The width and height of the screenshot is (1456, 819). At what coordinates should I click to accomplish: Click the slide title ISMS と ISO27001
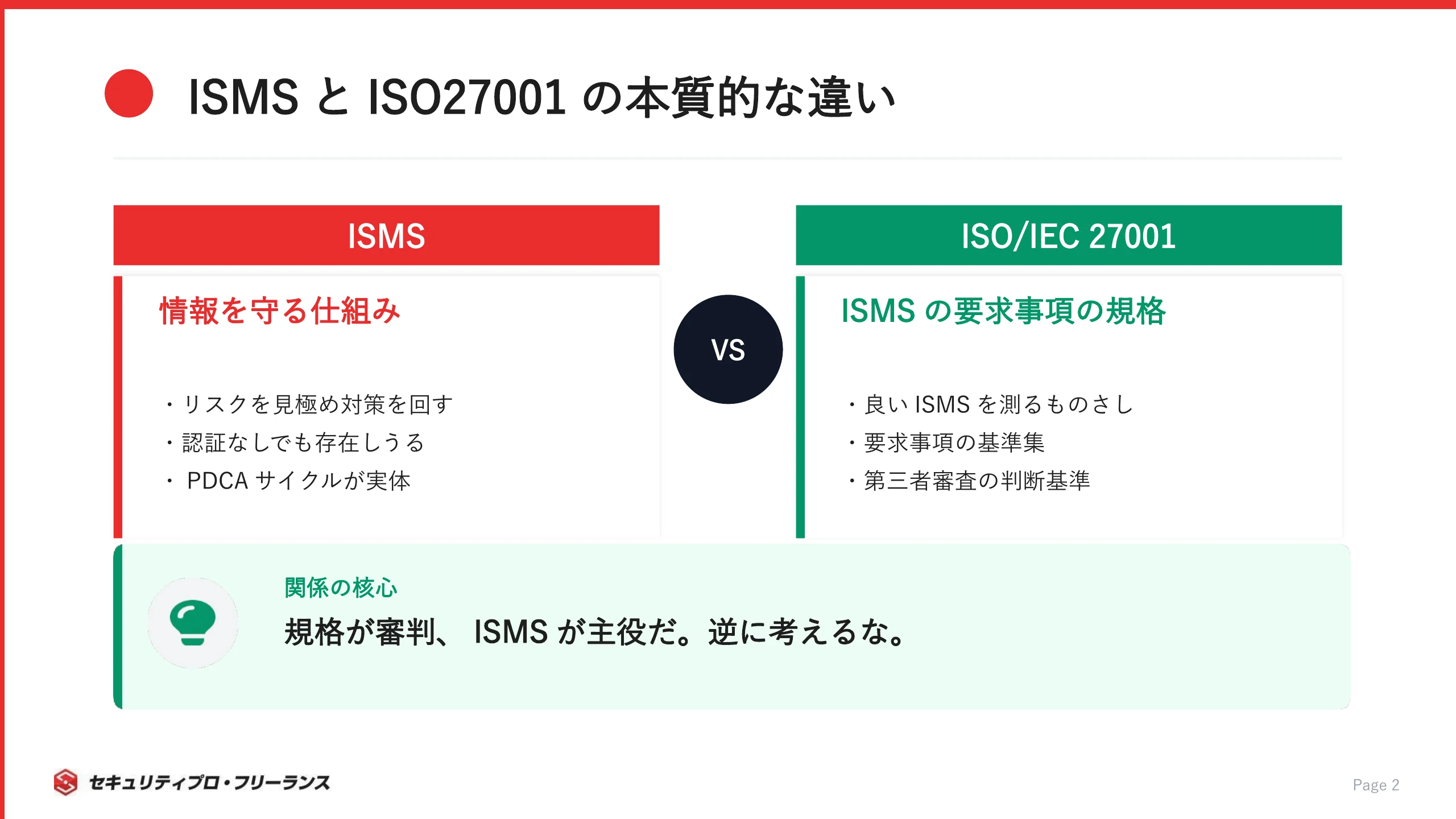[x=542, y=97]
